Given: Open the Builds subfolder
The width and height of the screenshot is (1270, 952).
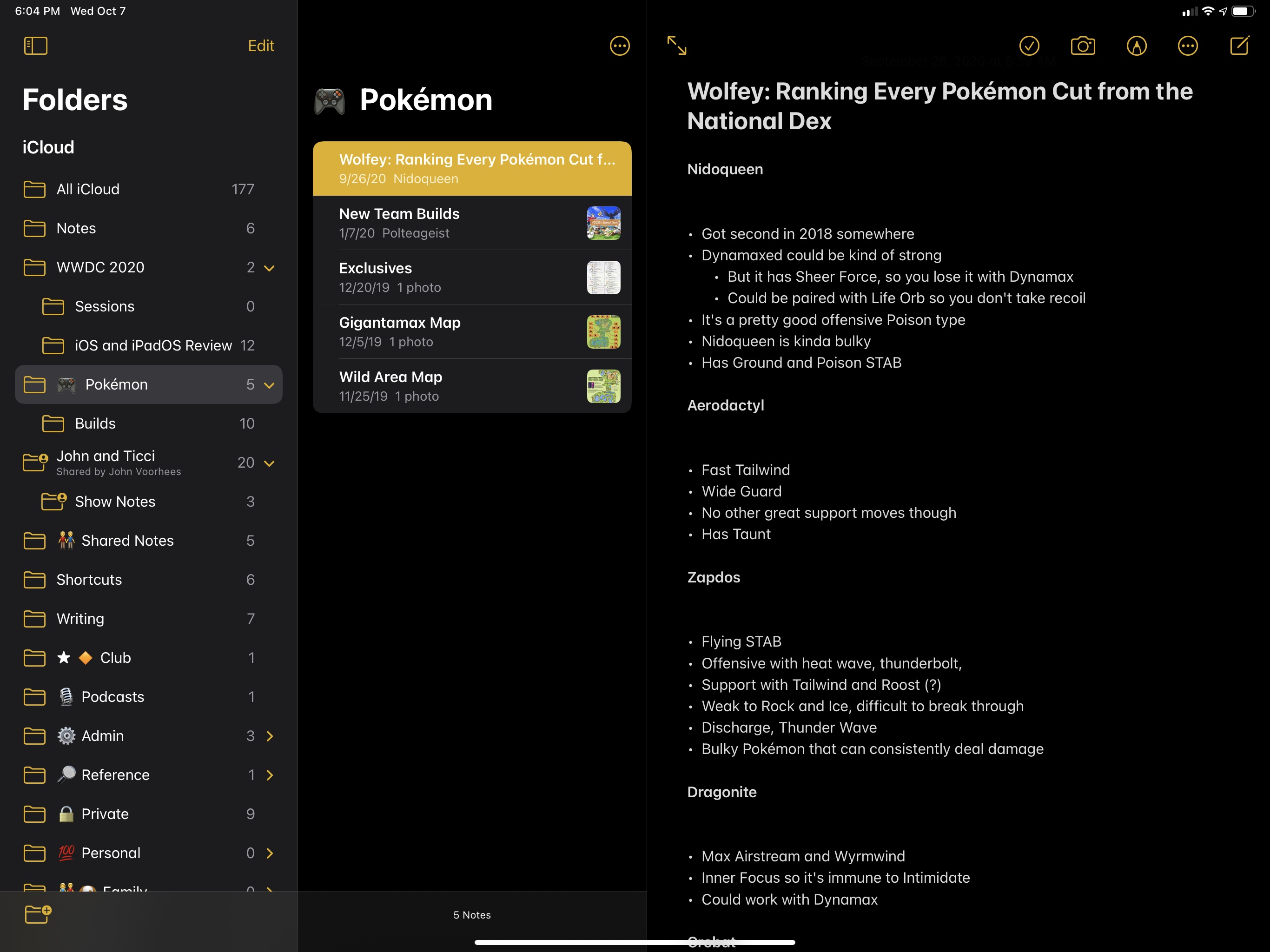Looking at the screenshot, I should [148, 424].
